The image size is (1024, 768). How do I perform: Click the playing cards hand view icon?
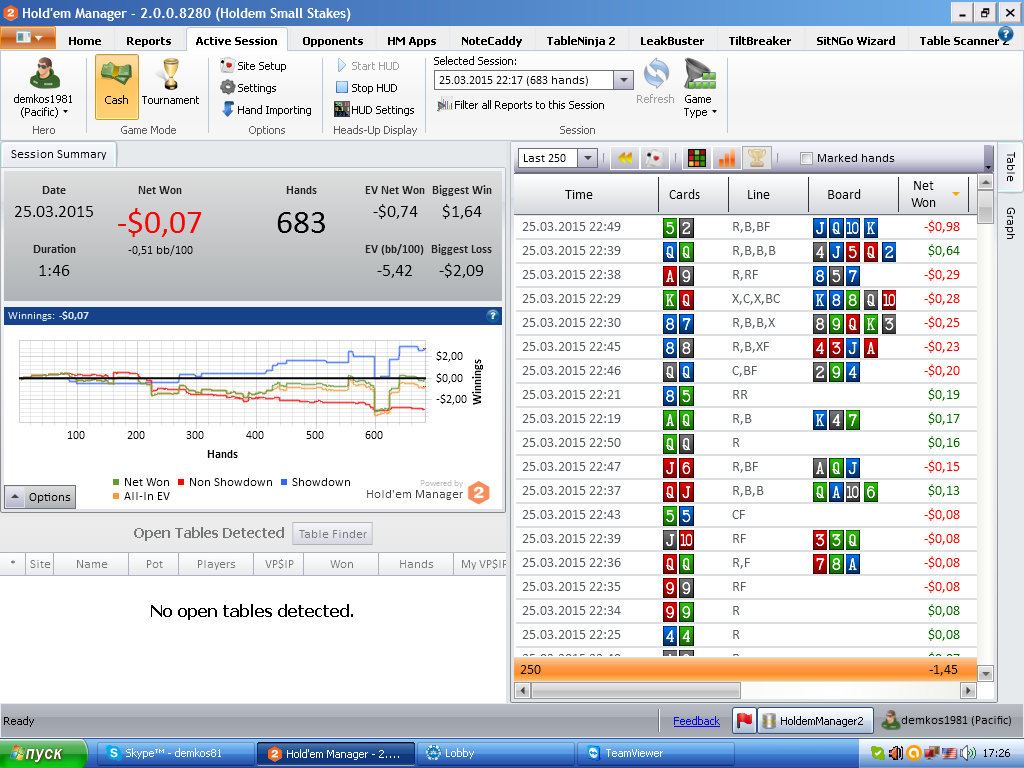(x=654, y=158)
